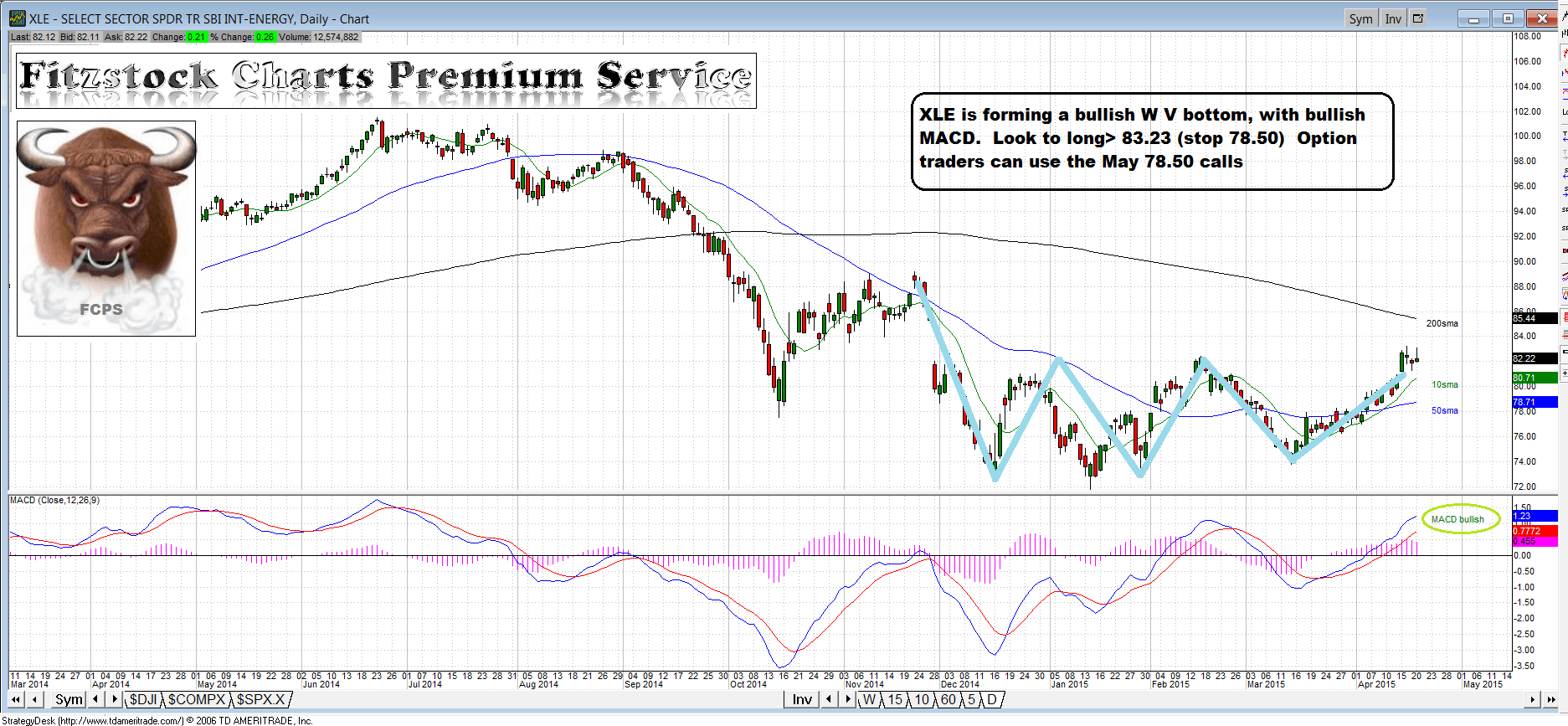Screen dimensions: 1568x726
Task: Select the W weekly interval tab
Action: (x=870, y=699)
